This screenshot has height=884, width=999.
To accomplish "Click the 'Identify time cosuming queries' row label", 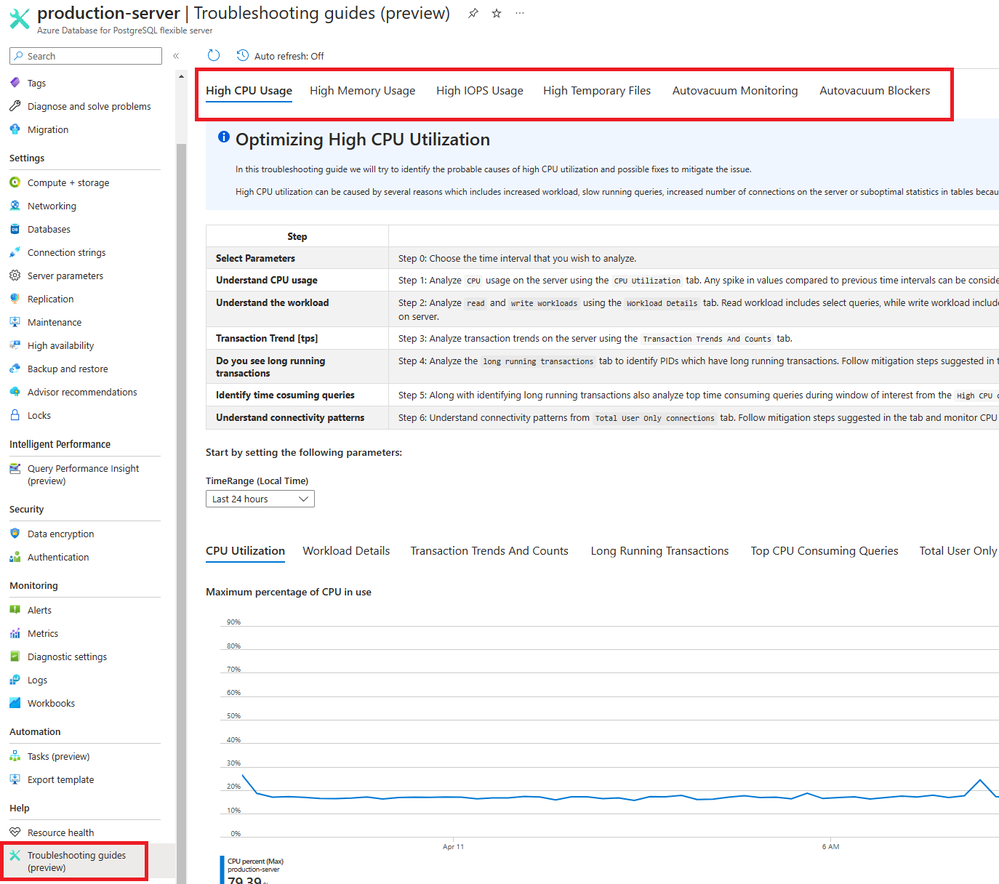I will coord(285,395).
